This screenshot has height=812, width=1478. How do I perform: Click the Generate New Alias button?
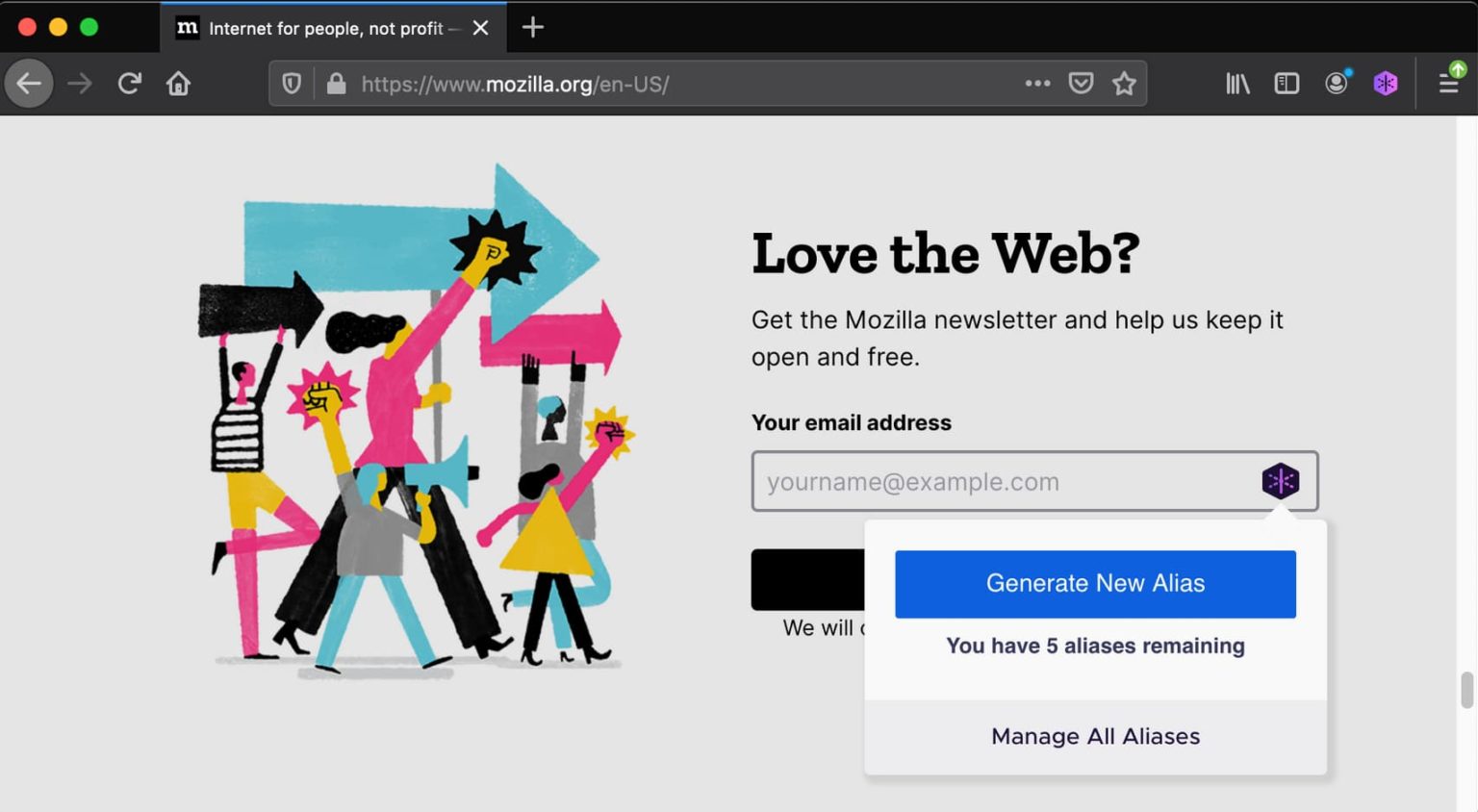click(1094, 584)
